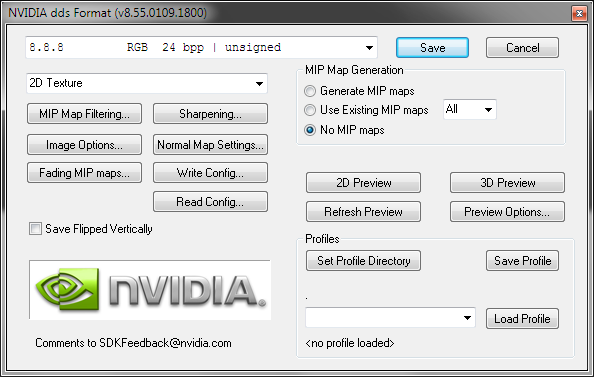Click Set Profile Directory button
This screenshot has height=377, width=594.
click(x=363, y=261)
